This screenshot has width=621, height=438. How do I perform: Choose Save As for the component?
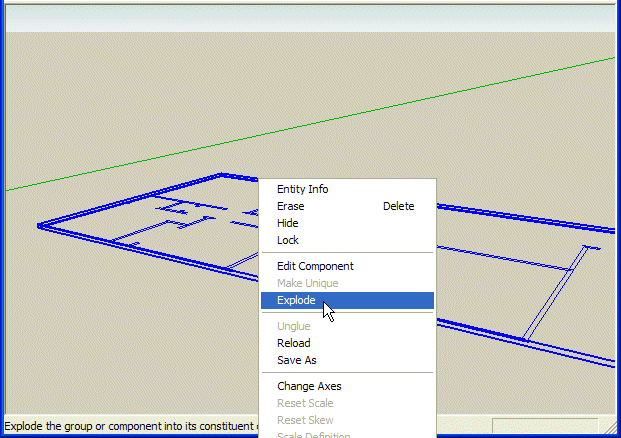(x=296, y=360)
